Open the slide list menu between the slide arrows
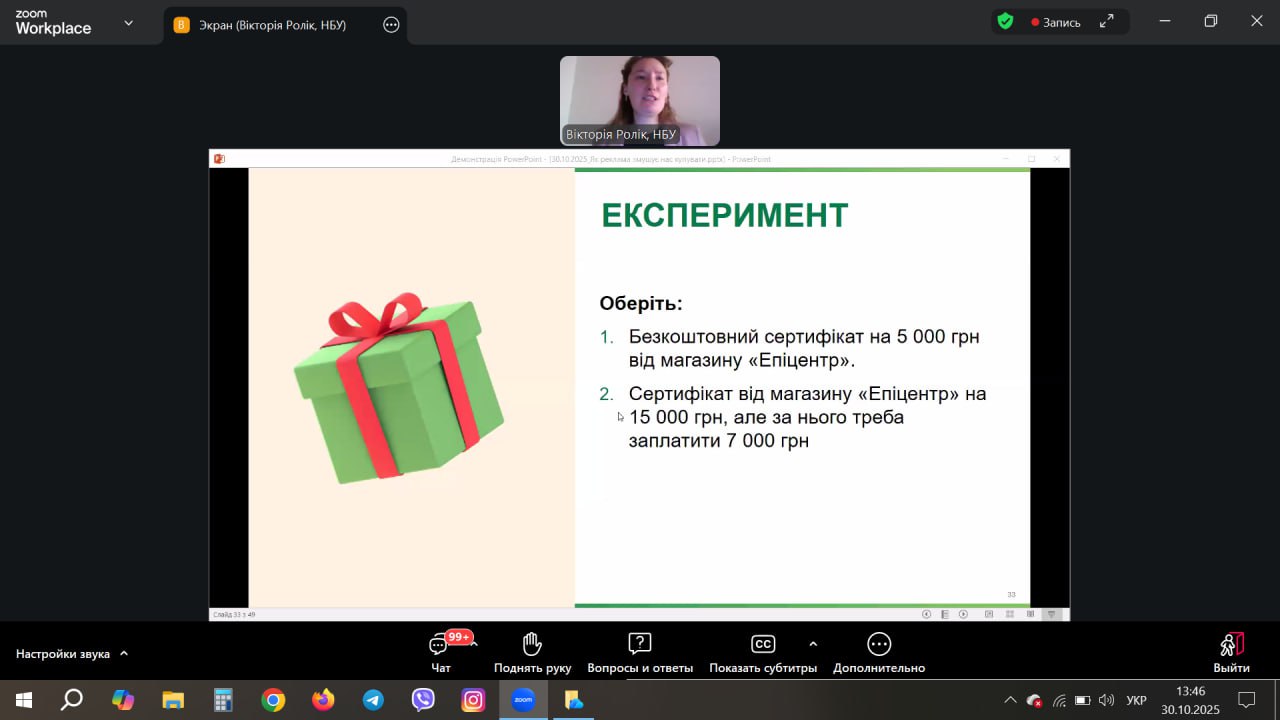1280x720 pixels. (944, 614)
